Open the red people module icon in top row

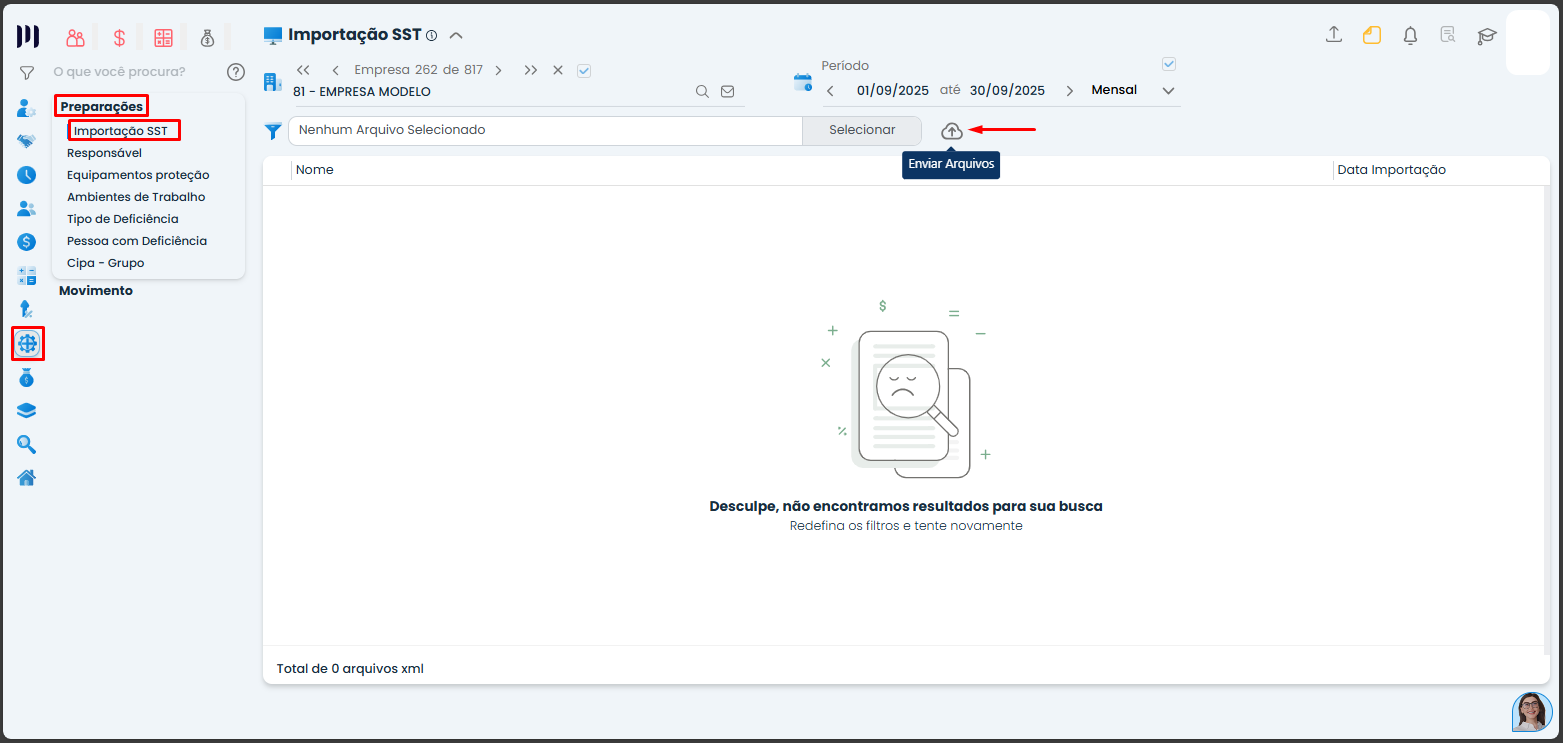click(76, 38)
